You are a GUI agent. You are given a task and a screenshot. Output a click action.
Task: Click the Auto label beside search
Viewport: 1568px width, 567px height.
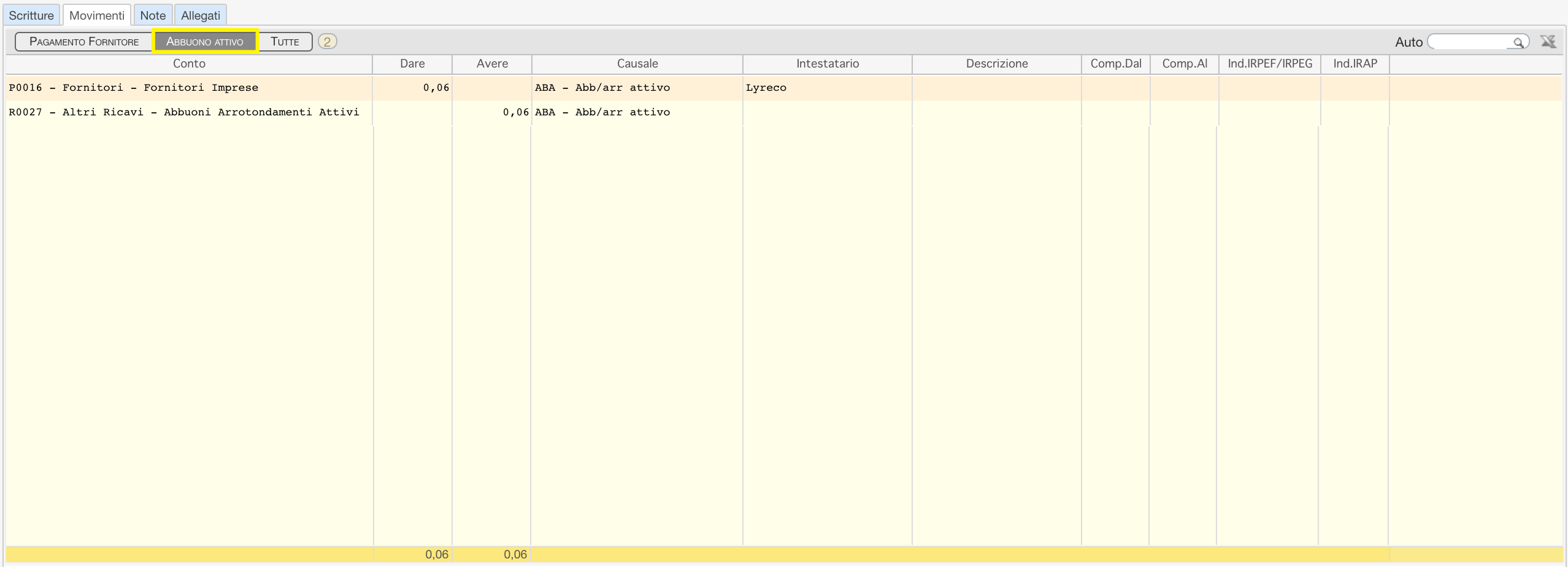(1409, 42)
